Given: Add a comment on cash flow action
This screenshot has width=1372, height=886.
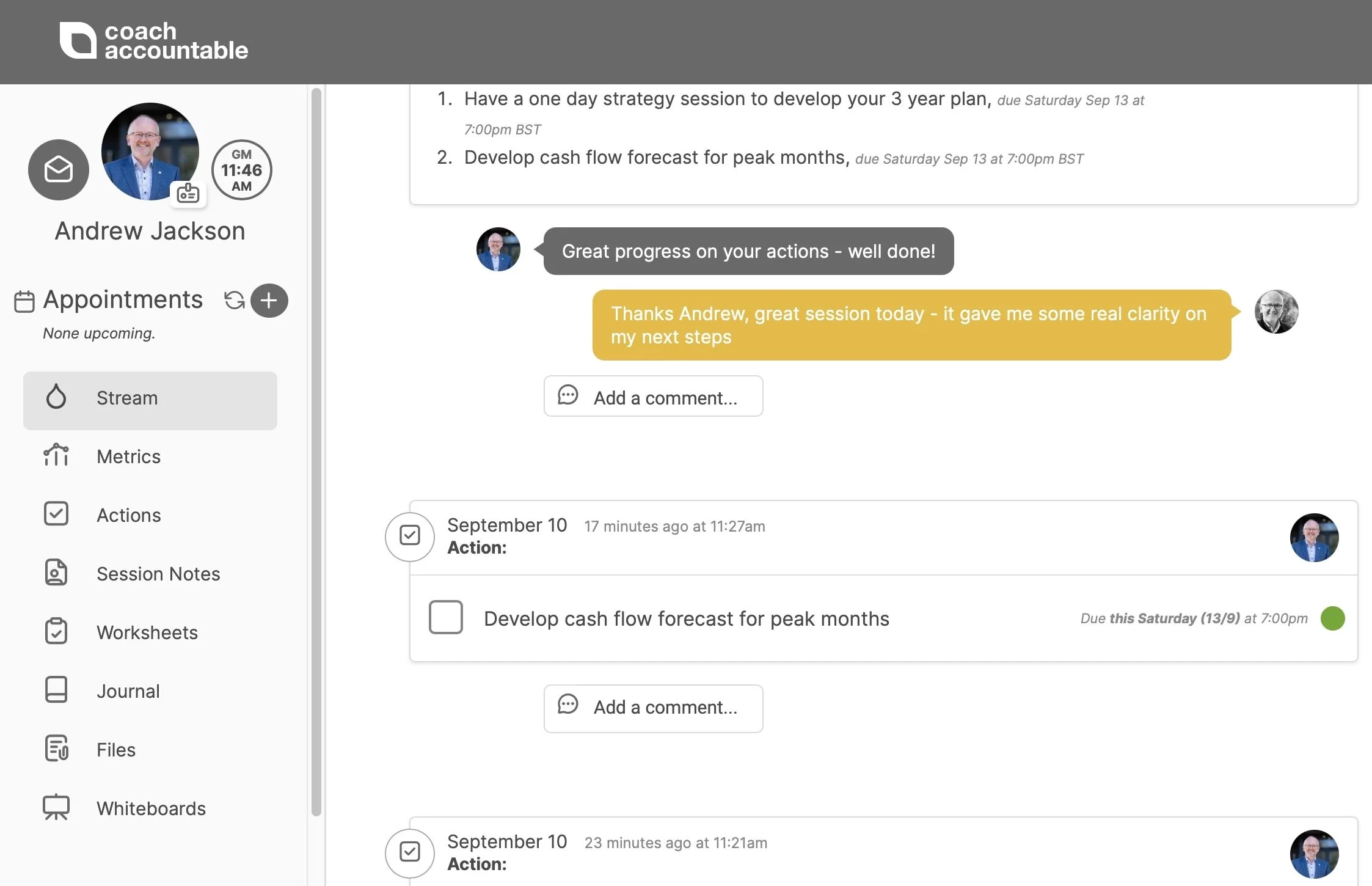Looking at the screenshot, I should pos(653,708).
